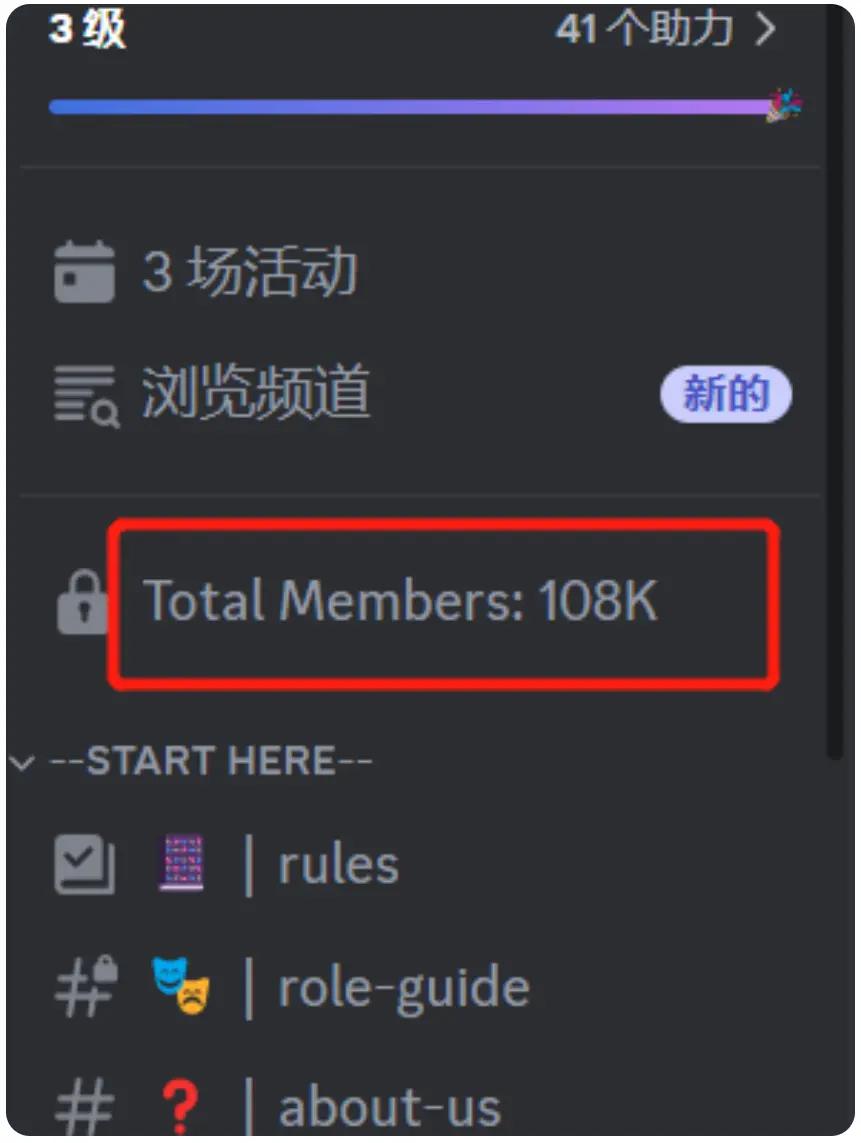Click the lock icon beside Total Members

point(82,601)
